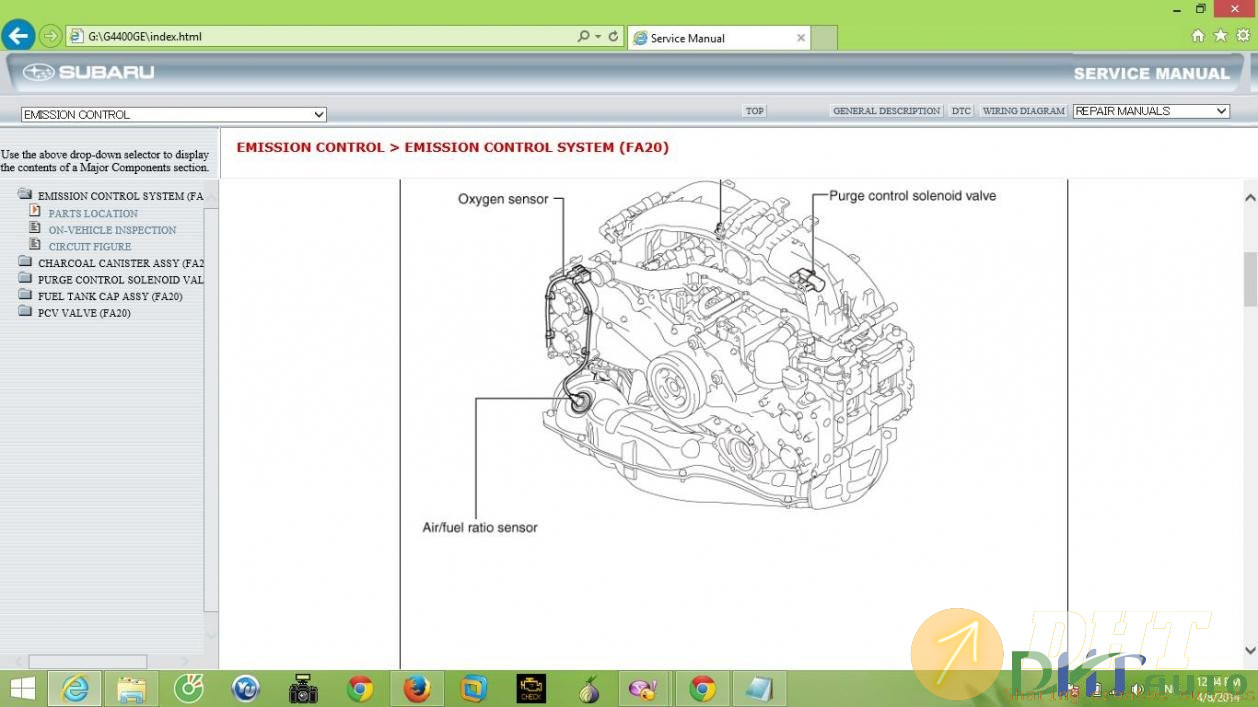This screenshot has width=1258, height=707.
Task: Open the ON-VEHICLE INSPECTION link
Action: (x=112, y=230)
